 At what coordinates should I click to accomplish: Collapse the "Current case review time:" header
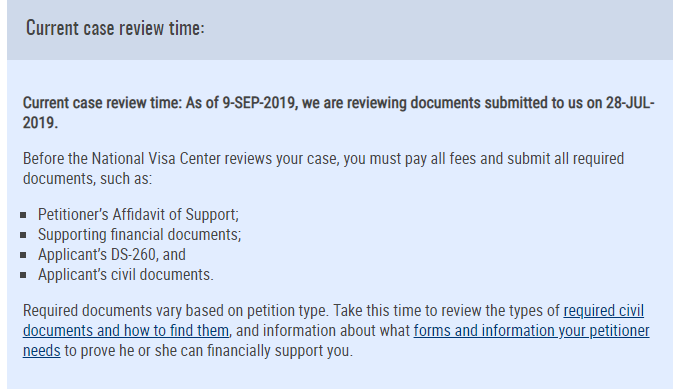340,29
